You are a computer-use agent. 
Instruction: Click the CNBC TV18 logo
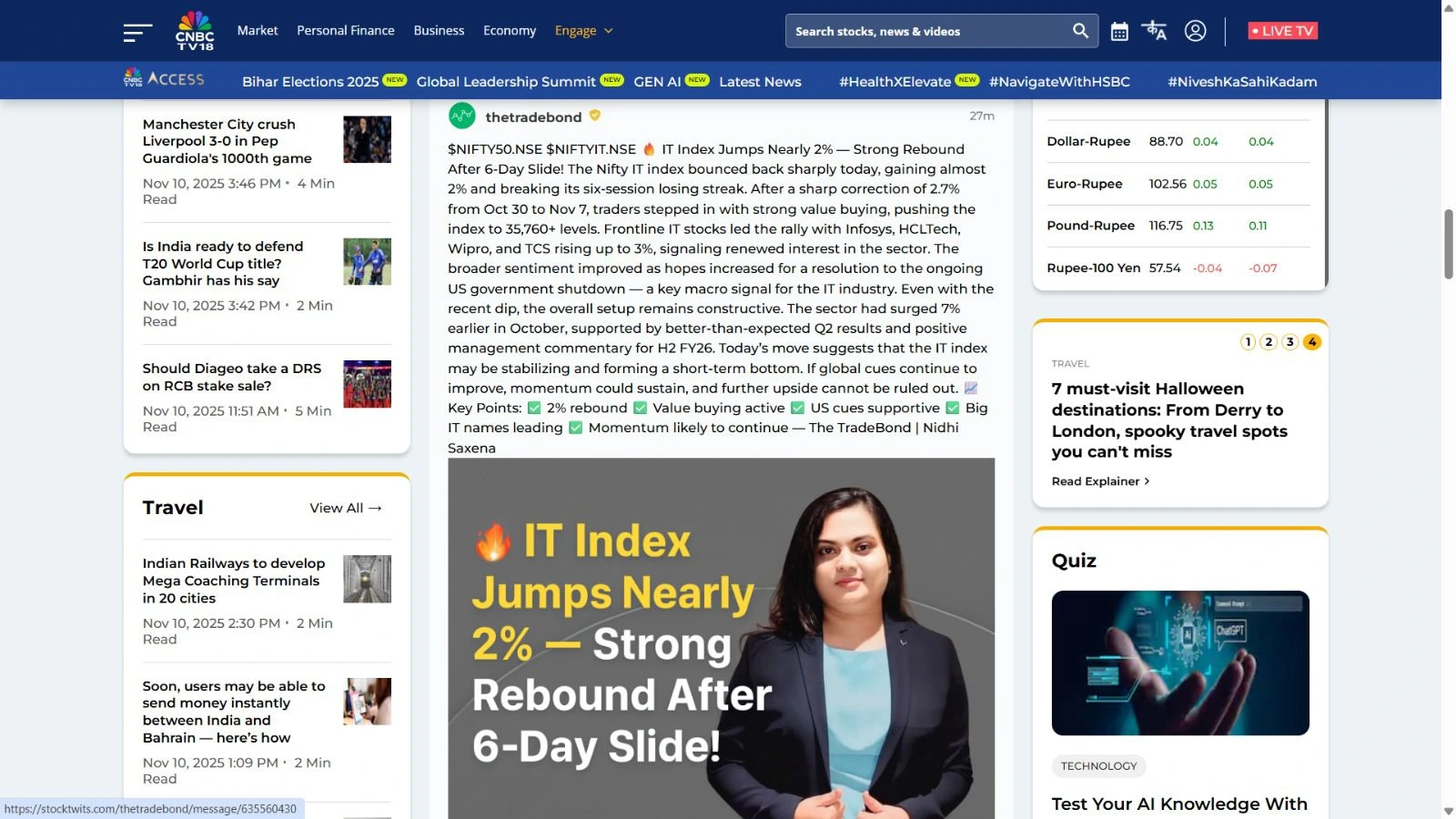coord(195,30)
